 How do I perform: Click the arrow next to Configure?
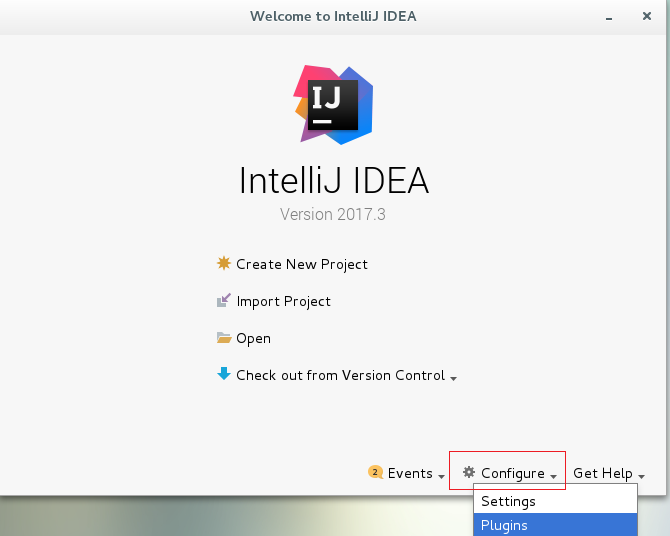pyautogui.click(x=553, y=476)
